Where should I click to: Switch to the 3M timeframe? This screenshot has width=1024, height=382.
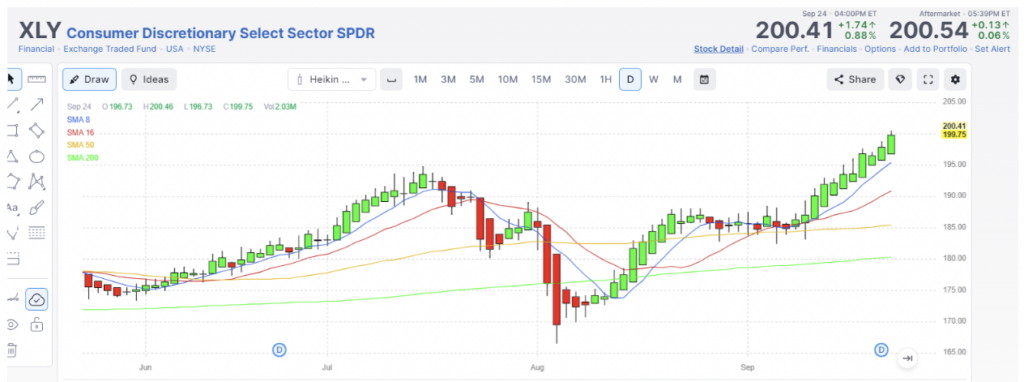(x=448, y=80)
